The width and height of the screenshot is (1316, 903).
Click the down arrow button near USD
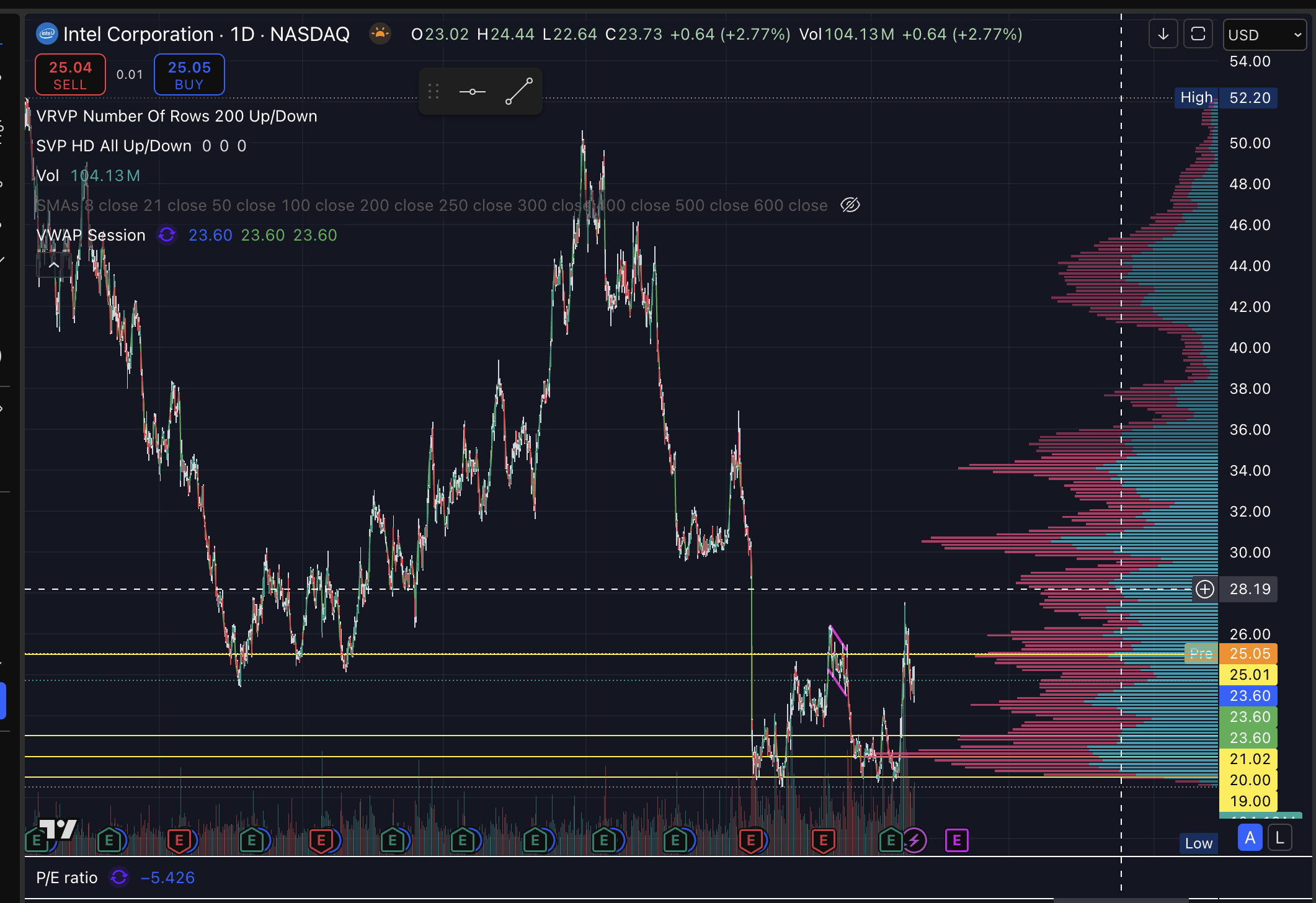click(x=1163, y=34)
